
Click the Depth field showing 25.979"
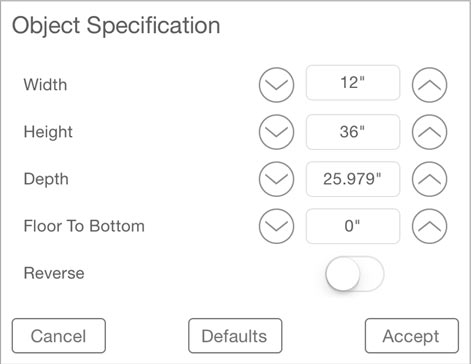(x=353, y=179)
